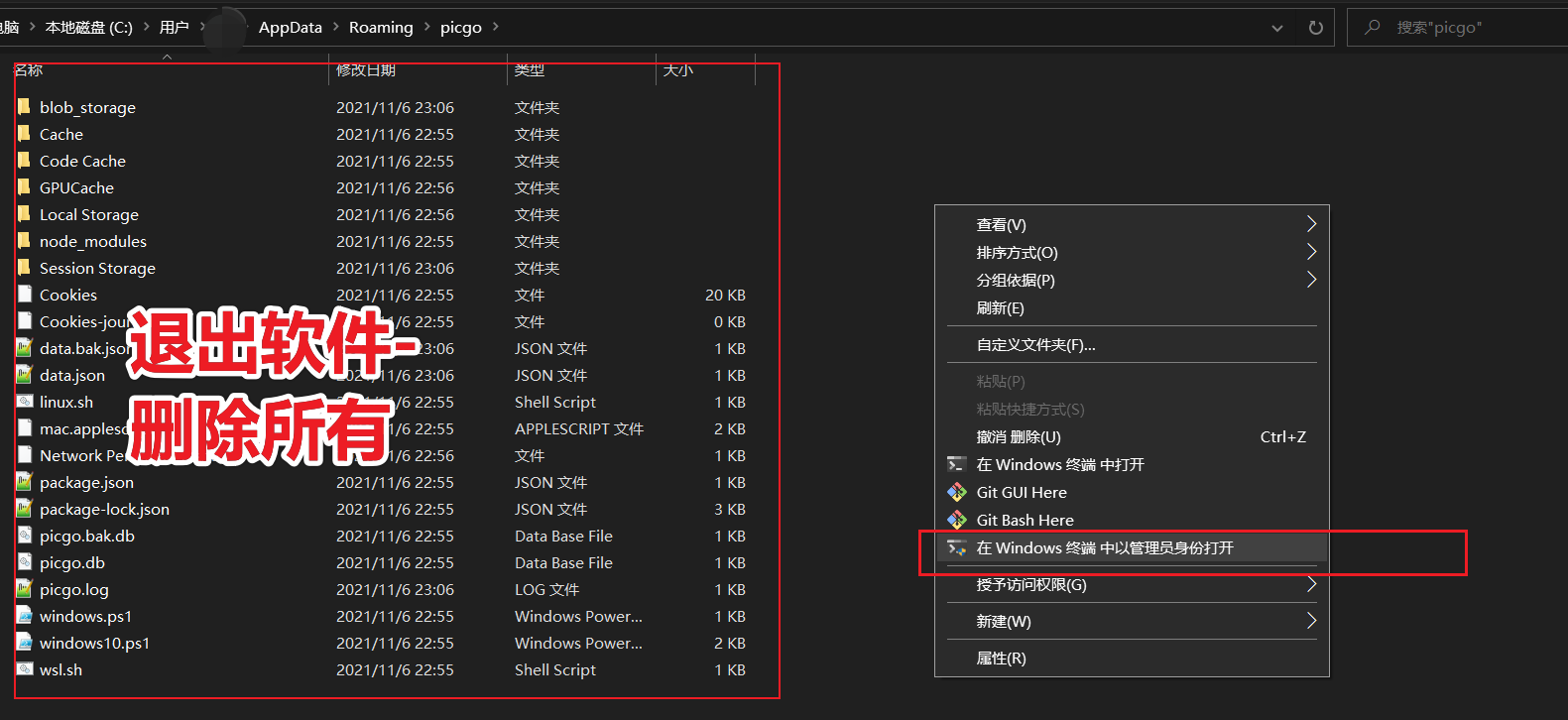
Task: Click the Cache folder icon
Action: [24, 133]
